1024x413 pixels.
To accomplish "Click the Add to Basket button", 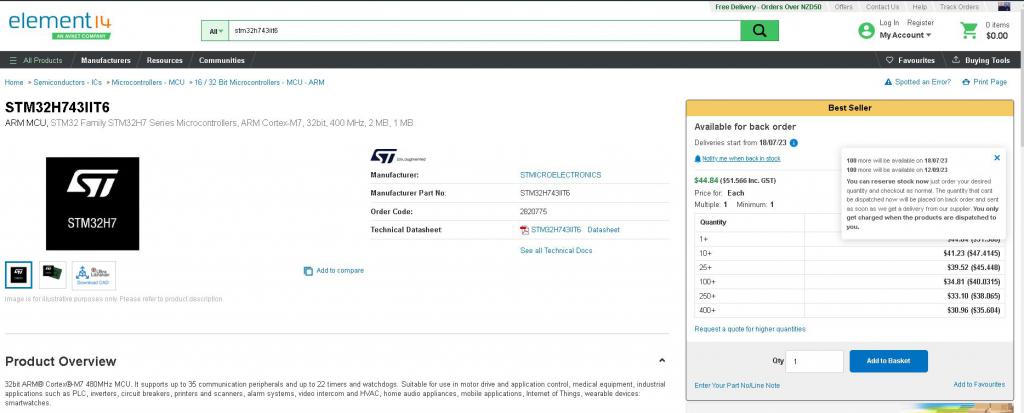I will click(x=888, y=361).
